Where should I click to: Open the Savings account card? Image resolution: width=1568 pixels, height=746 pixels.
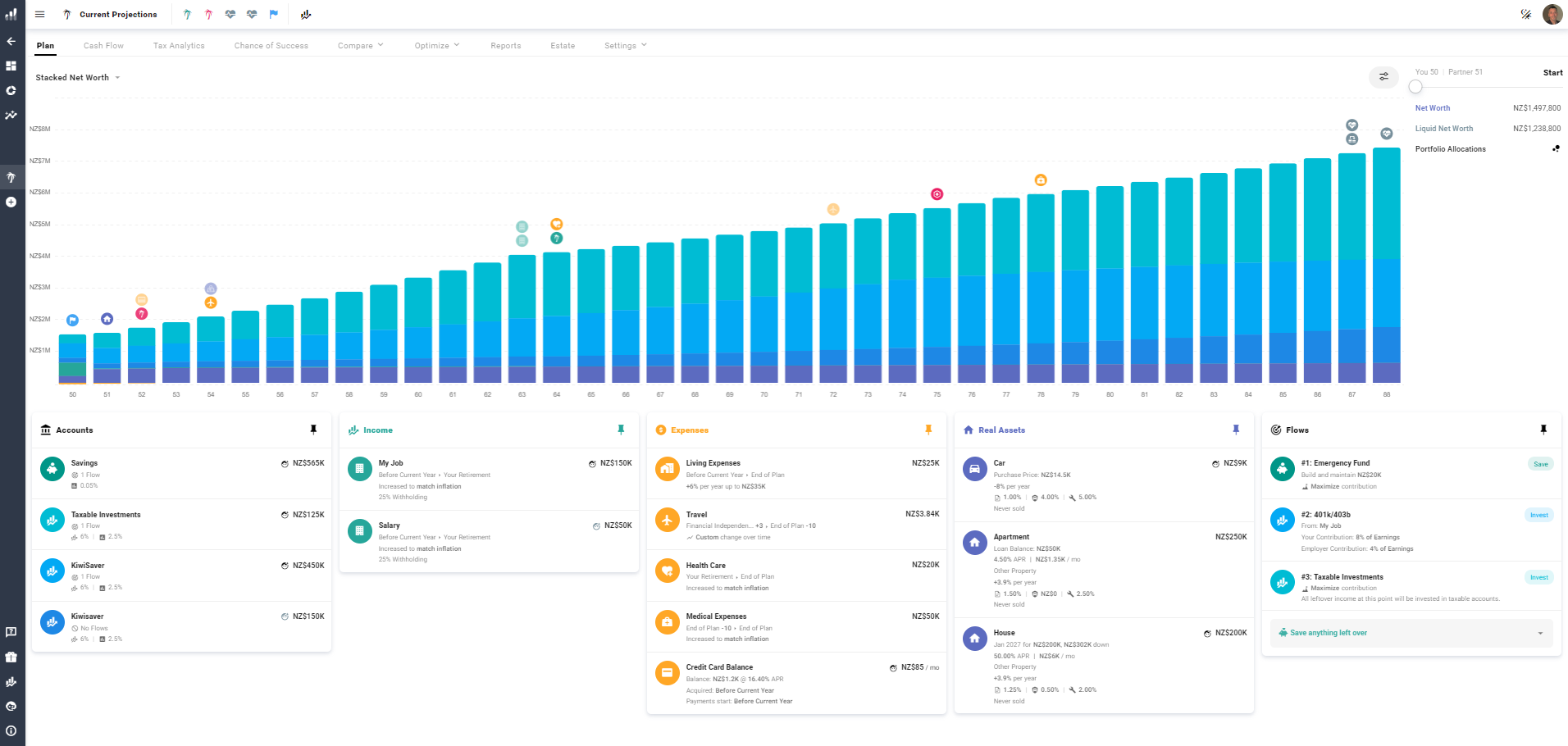(x=181, y=474)
